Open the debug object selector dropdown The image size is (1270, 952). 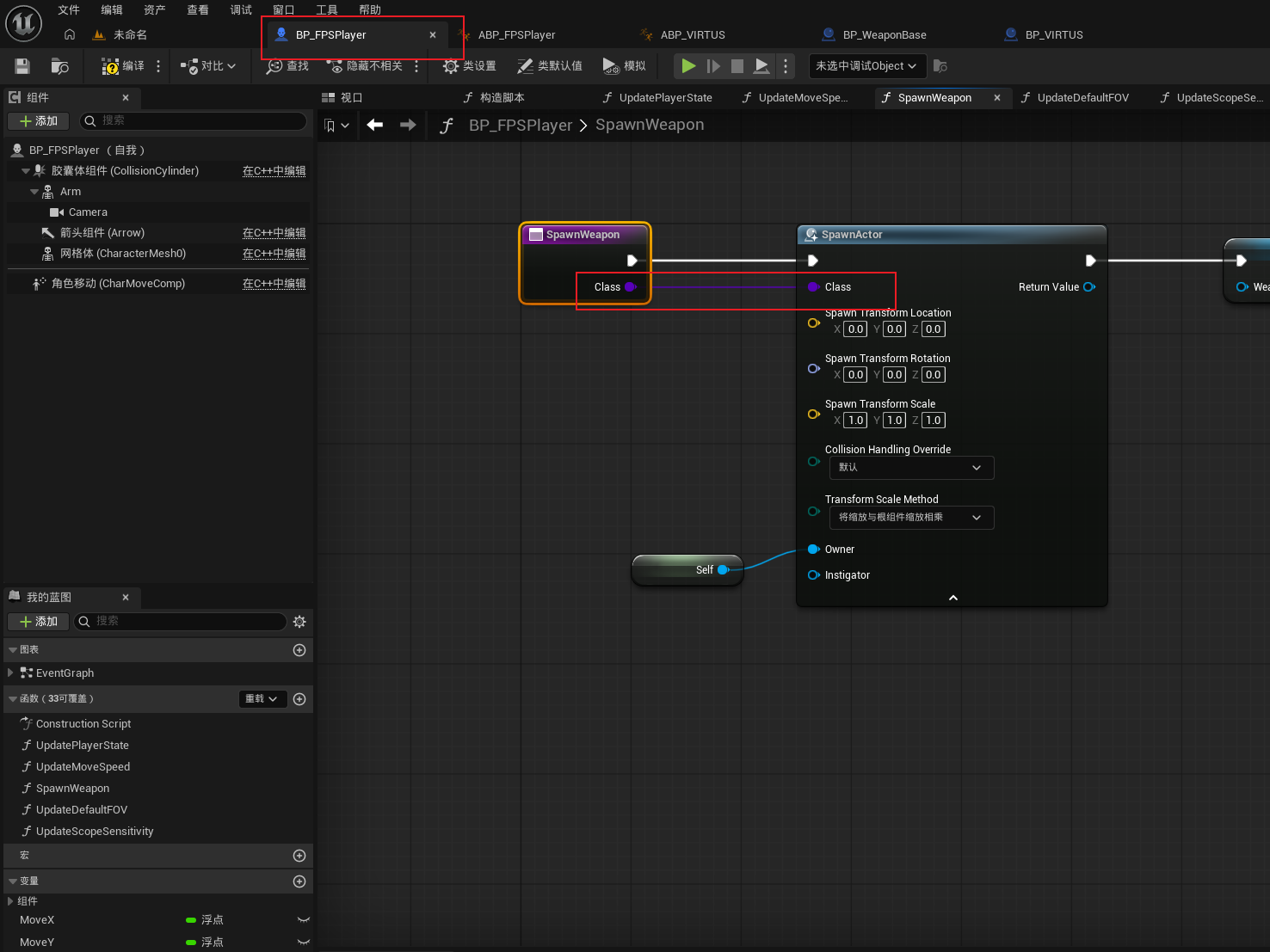(x=866, y=66)
